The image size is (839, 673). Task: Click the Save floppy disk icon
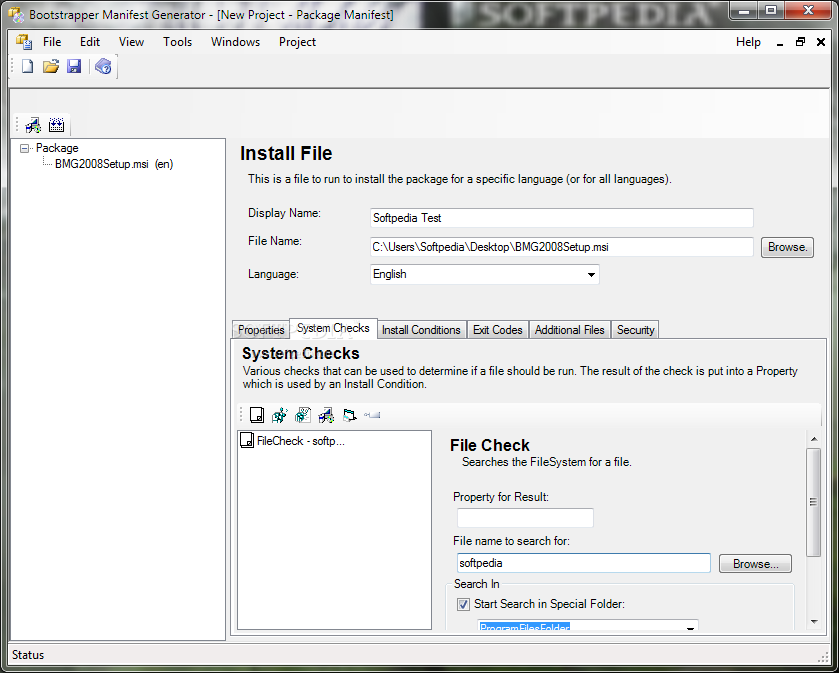(74, 66)
